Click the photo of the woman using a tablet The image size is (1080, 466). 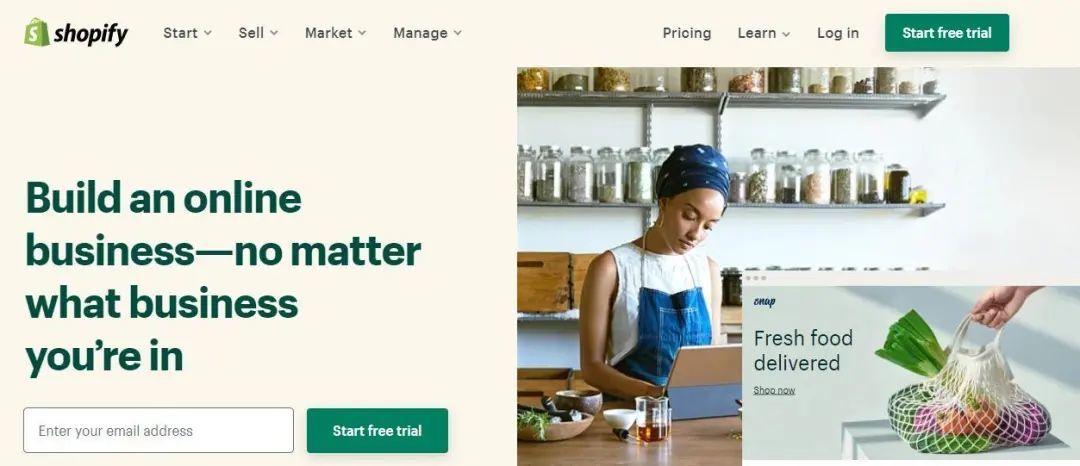pos(630,266)
